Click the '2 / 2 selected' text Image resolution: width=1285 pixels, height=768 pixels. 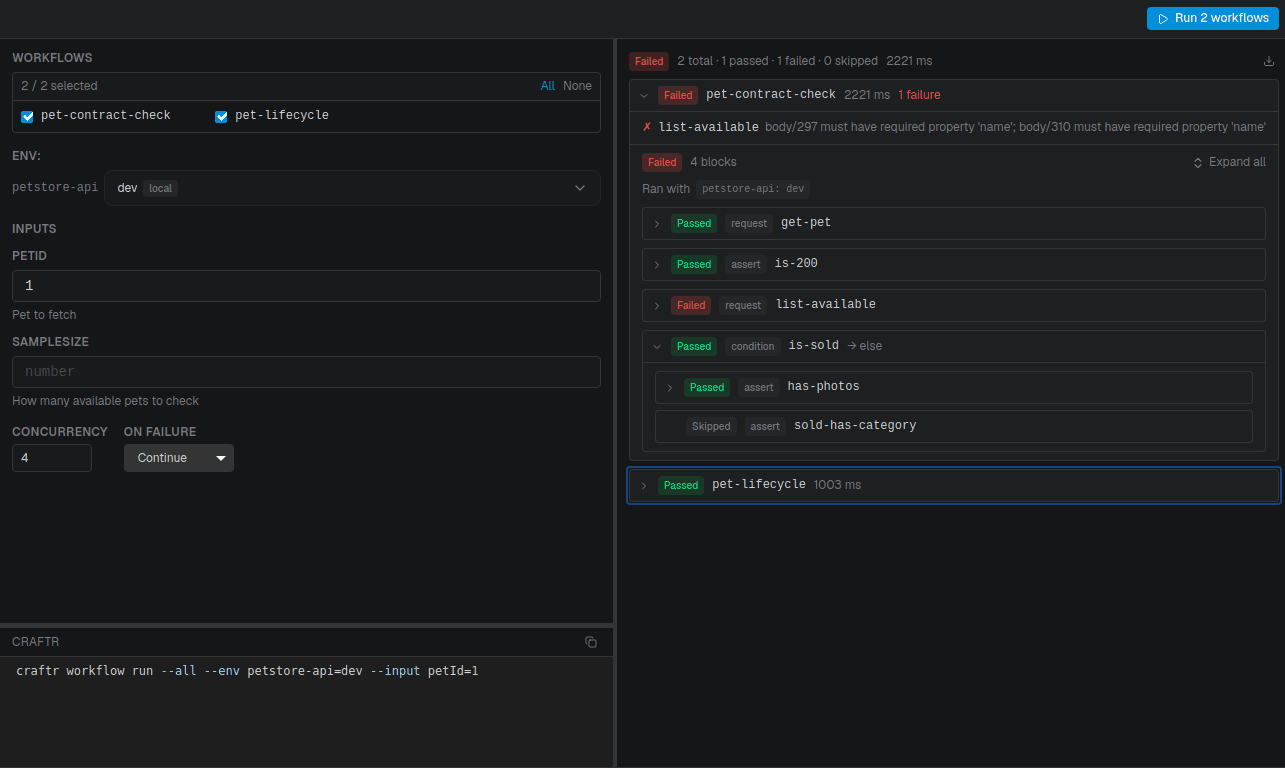[59, 86]
